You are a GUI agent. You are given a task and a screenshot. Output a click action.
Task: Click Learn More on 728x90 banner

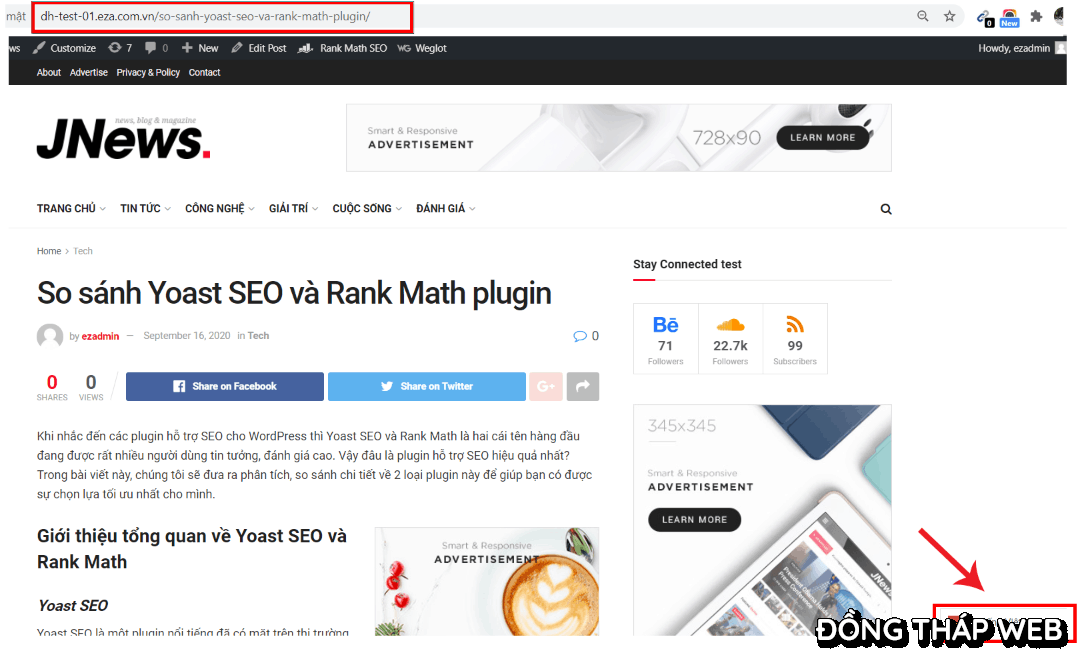(822, 138)
